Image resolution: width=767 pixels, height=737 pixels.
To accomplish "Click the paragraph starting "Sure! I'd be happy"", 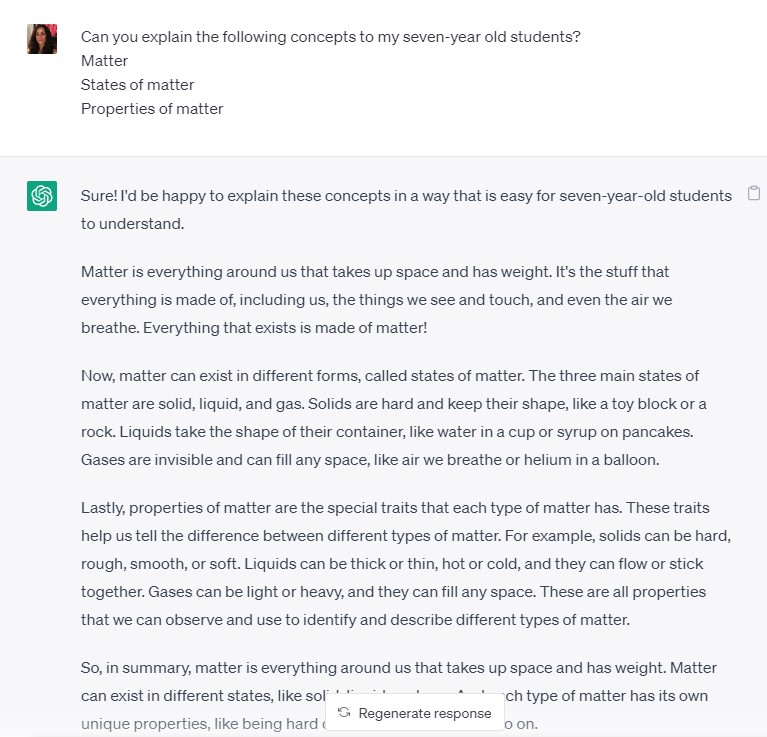I will [x=406, y=209].
